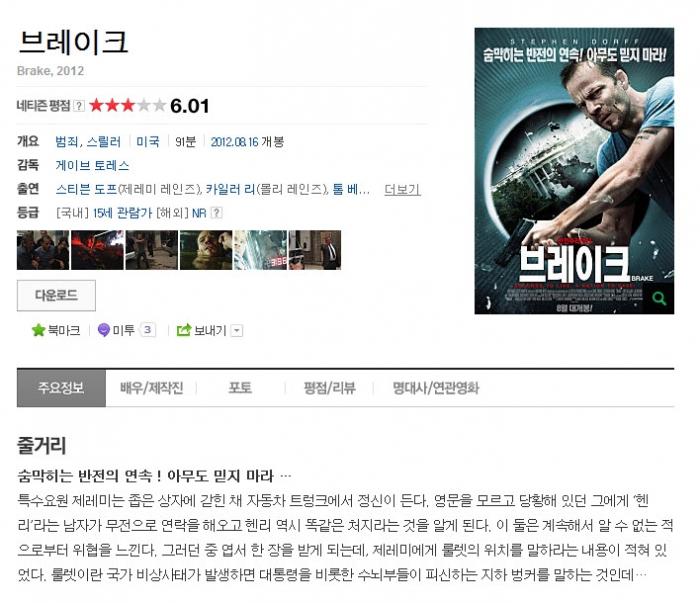Image resolution: width=700 pixels, height=603 pixels.
Task: Switch to the 배우/제작진 tab
Action: click(152, 388)
